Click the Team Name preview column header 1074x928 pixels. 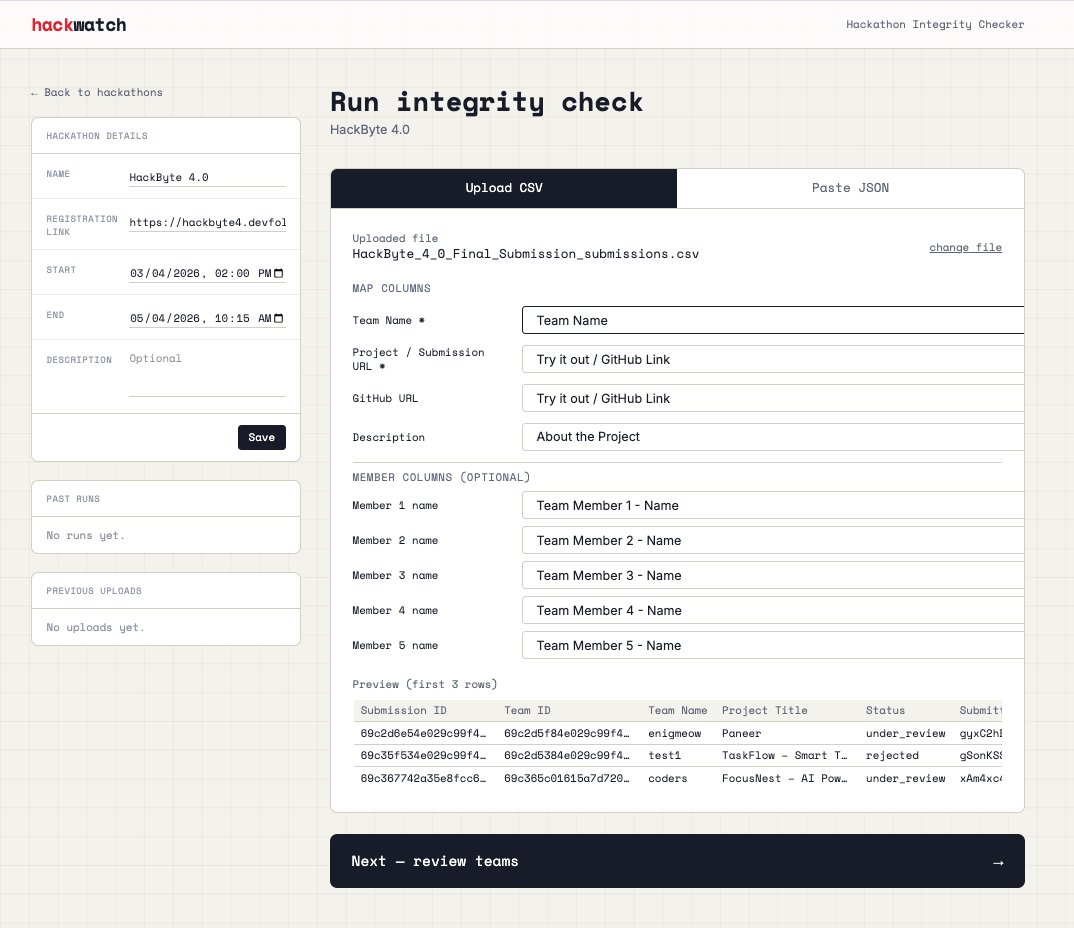[x=677, y=711]
